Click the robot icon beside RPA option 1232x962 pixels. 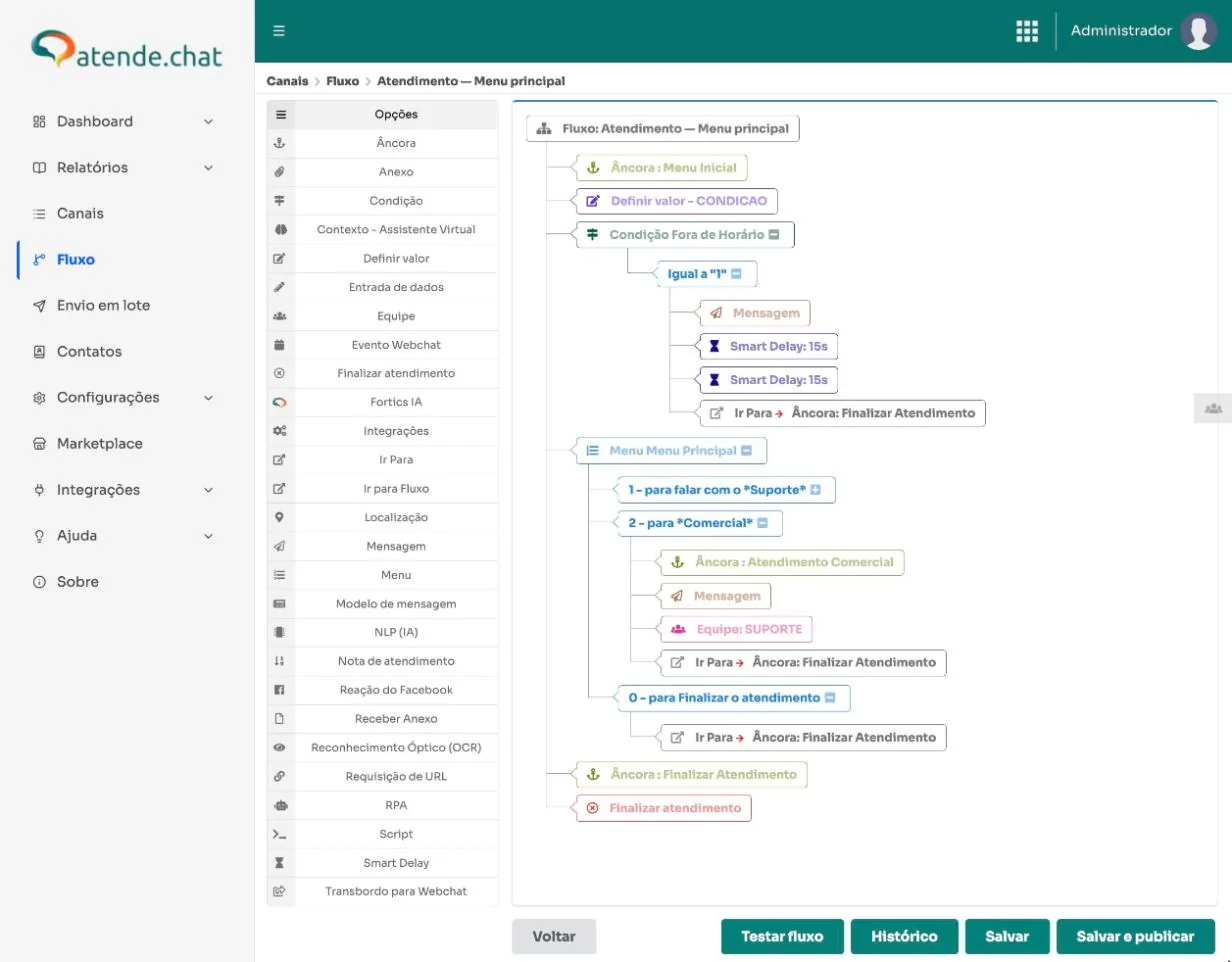click(x=280, y=805)
